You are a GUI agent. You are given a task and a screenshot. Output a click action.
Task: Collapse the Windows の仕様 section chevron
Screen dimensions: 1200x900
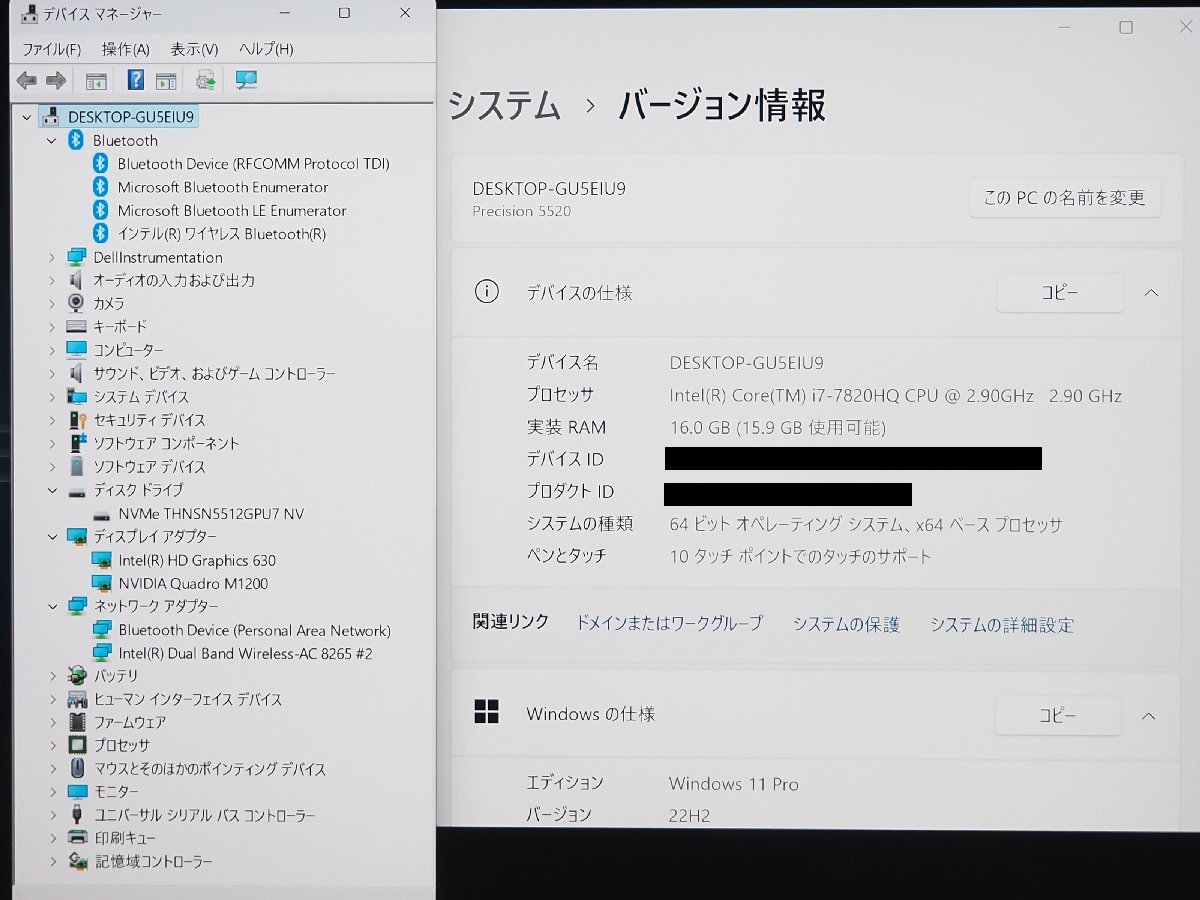(x=1149, y=716)
